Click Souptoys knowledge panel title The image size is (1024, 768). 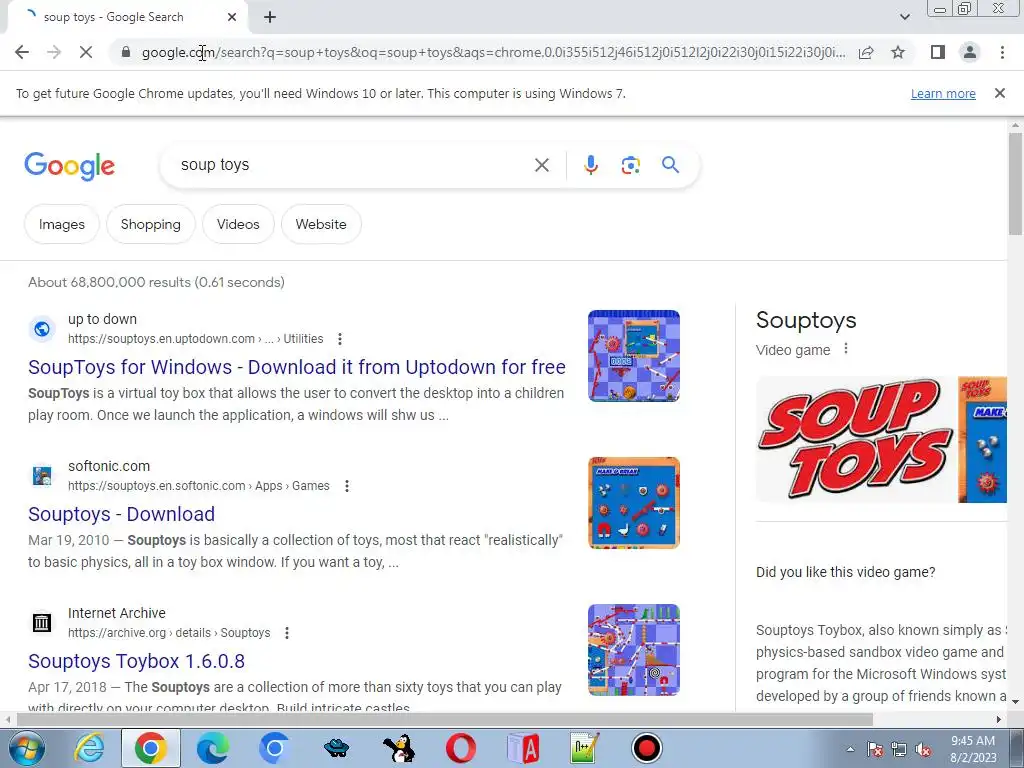pos(806,320)
